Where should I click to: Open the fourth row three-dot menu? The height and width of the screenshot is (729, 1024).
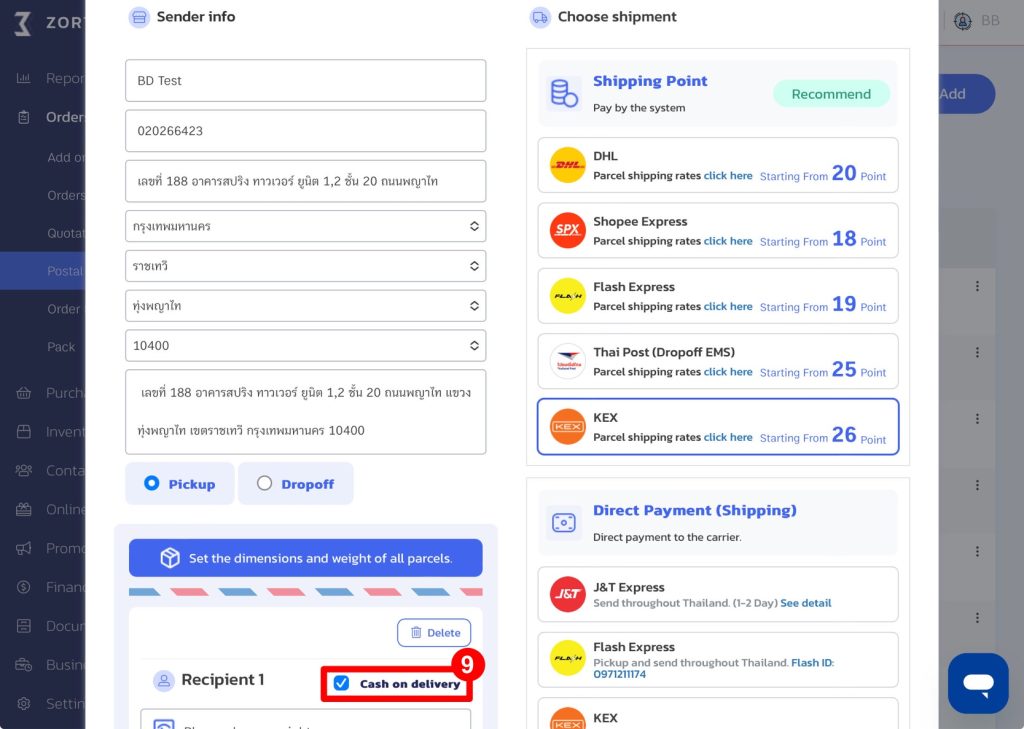[977, 485]
